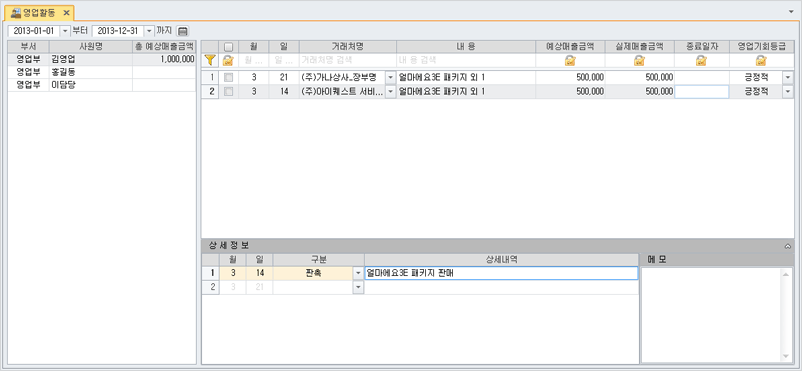Check the checkbox for row 2 (주)아이퀘스트
This screenshot has width=802, height=371.
(x=229, y=92)
